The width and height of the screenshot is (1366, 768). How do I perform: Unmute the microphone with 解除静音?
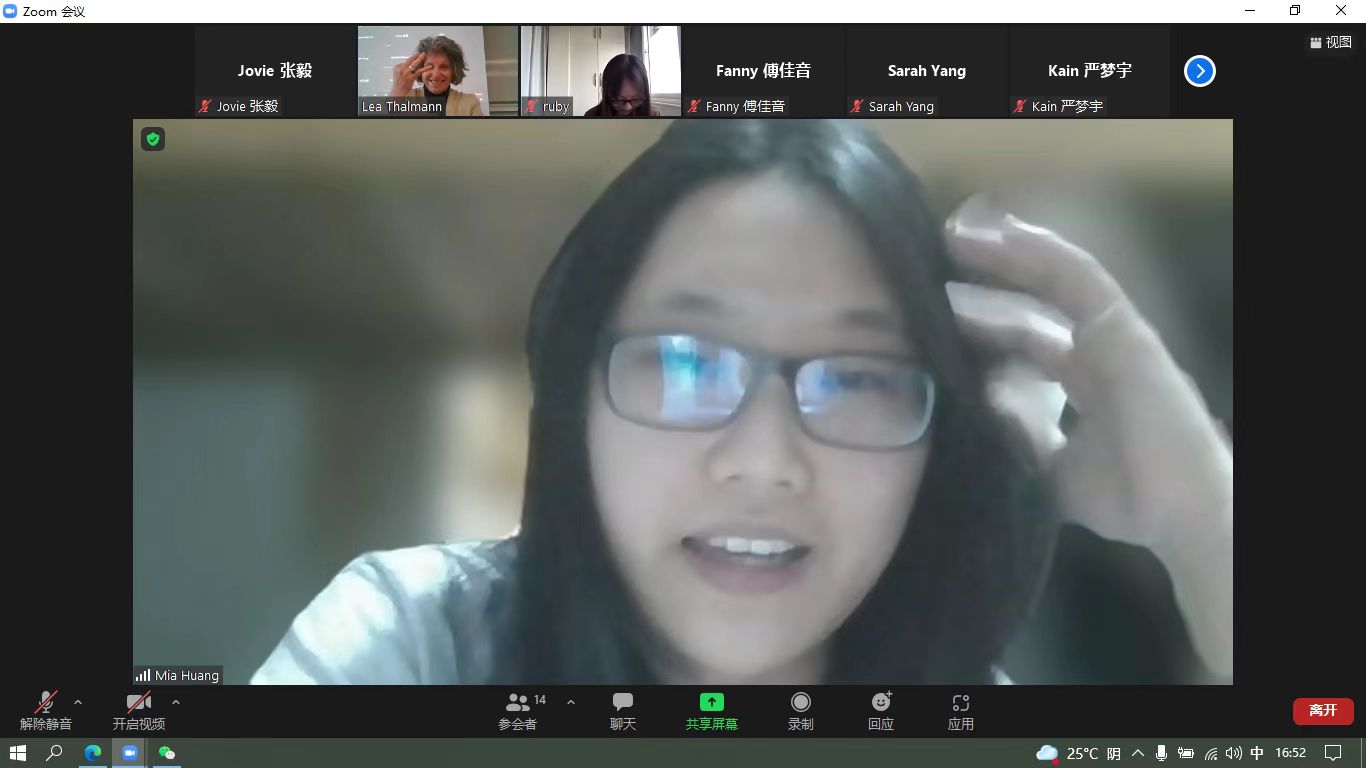point(46,711)
